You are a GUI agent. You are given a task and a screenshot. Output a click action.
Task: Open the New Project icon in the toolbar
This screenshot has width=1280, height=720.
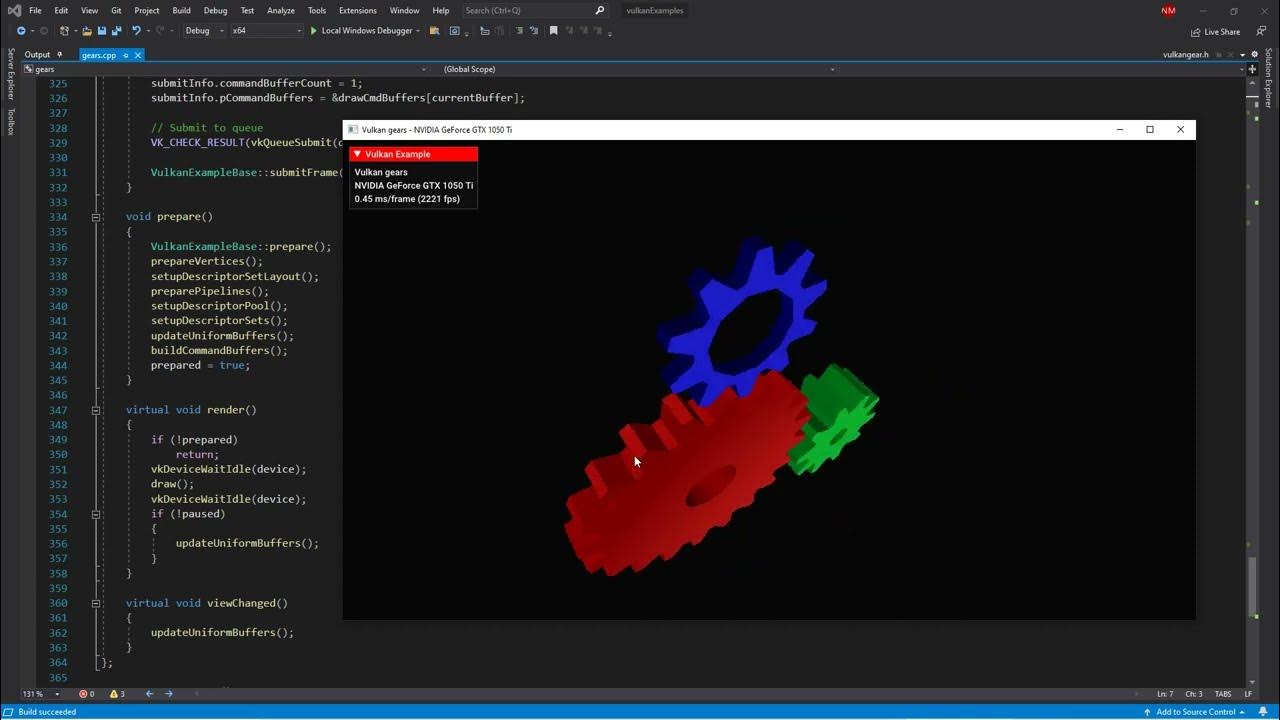pyautogui.click(x=64, y=31)
